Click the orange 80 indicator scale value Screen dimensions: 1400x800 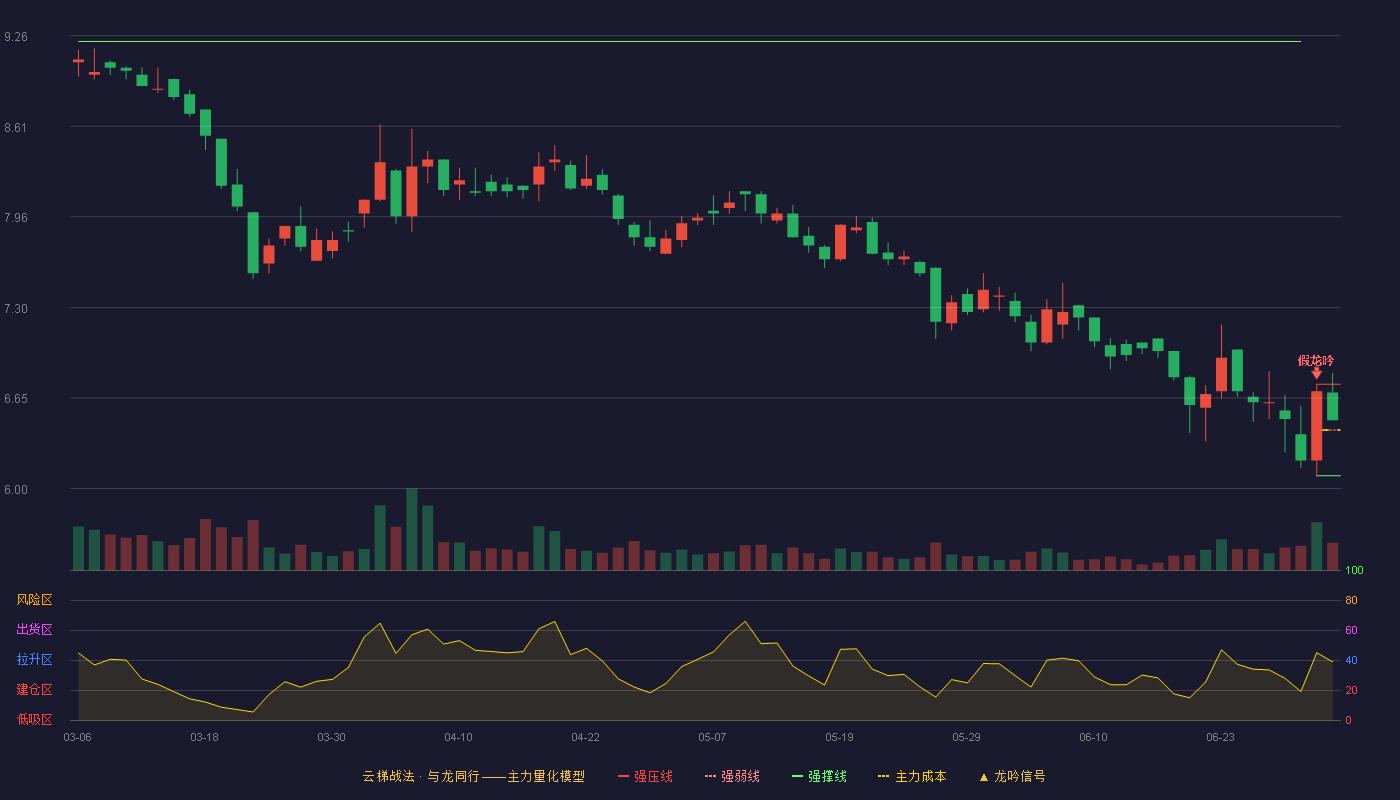[1351, 600]
